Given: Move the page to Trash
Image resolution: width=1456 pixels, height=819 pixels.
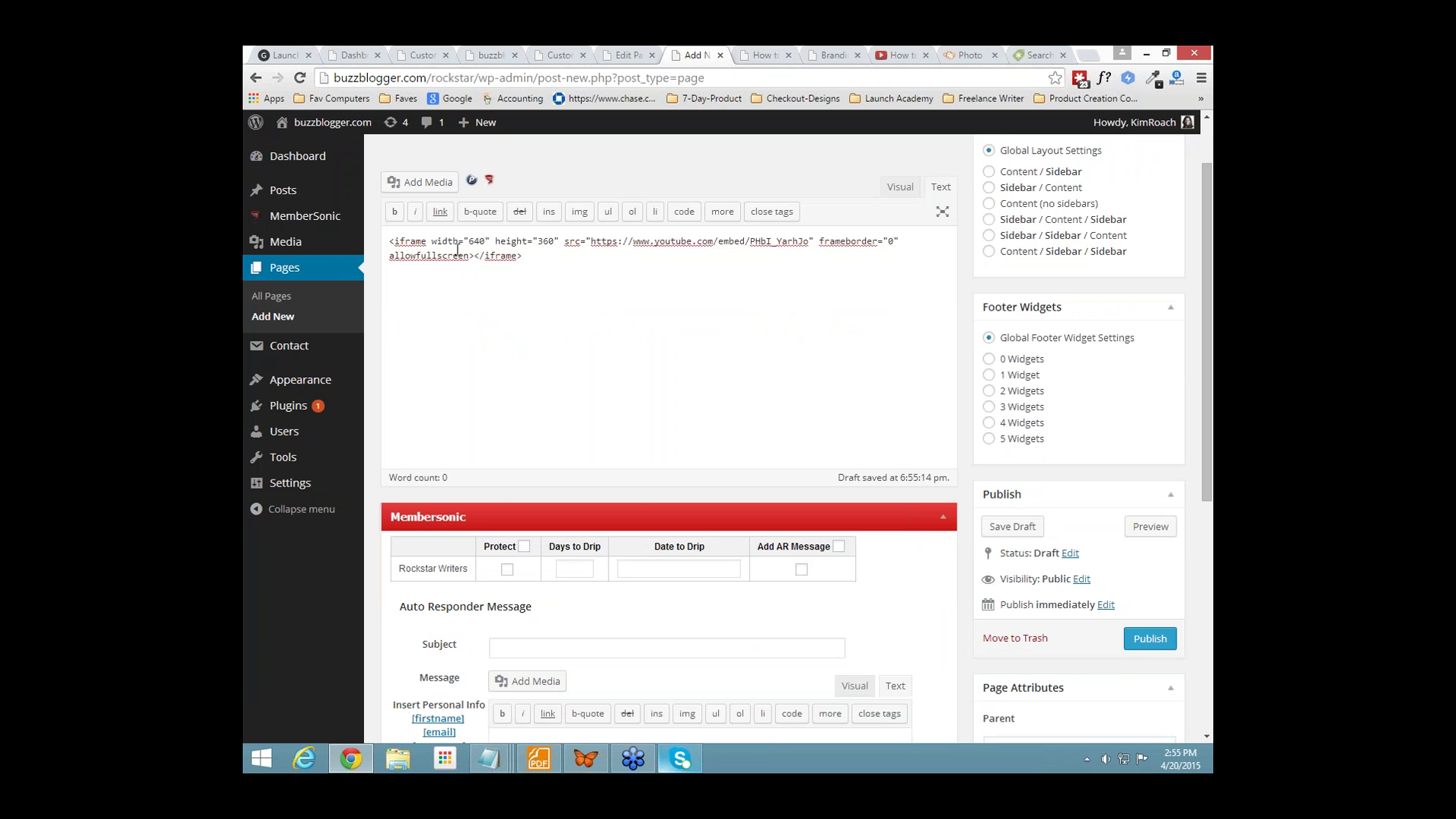Looking at the screenshot, I should [1015, 638].
